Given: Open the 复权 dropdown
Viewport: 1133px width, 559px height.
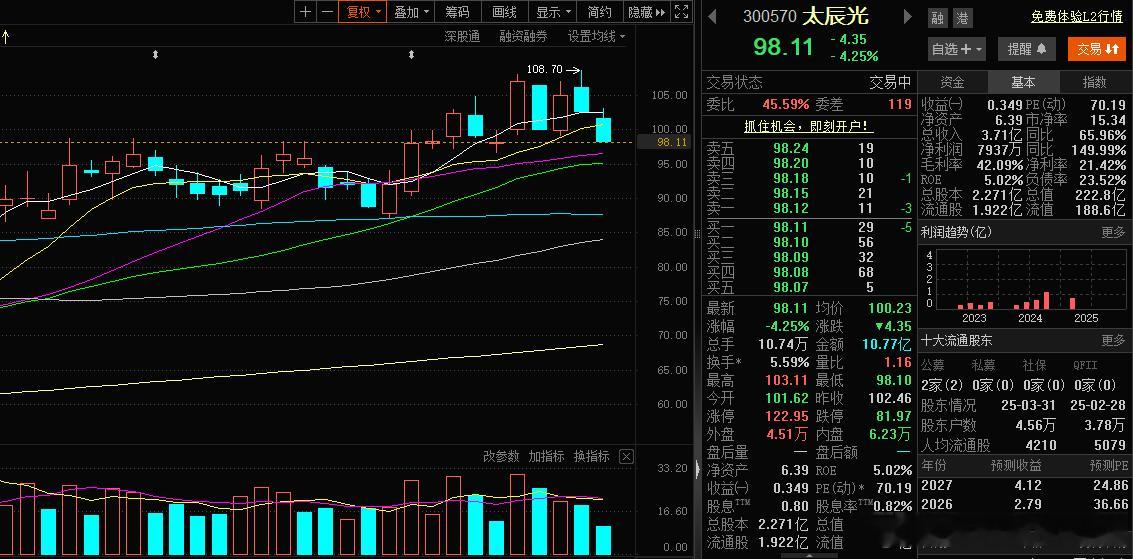Looking at the screenshot, I should [x=363, y=12].
